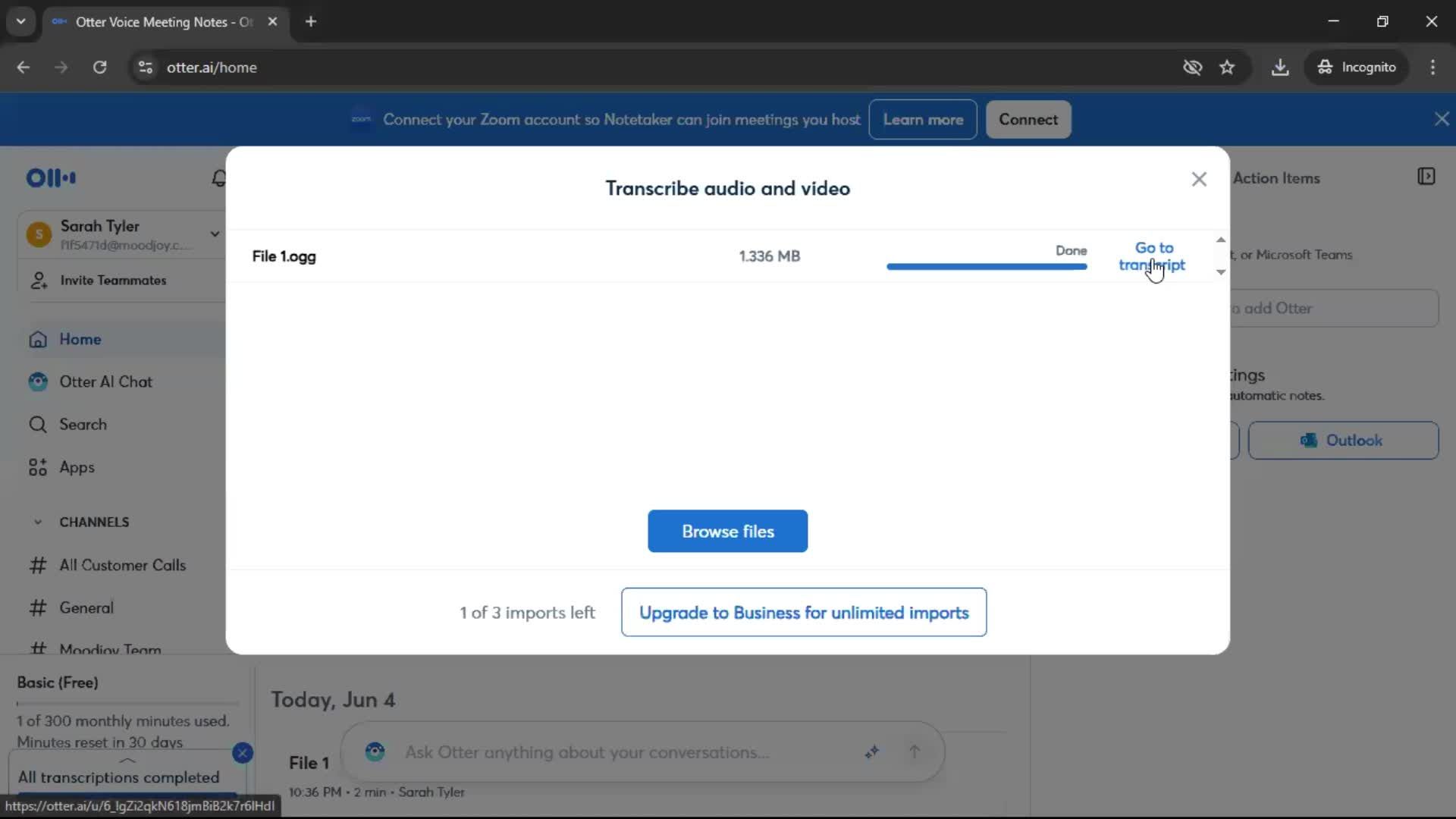
Task: Select Otter Voice Meeting Notes tab
Action: click(165, 22)
